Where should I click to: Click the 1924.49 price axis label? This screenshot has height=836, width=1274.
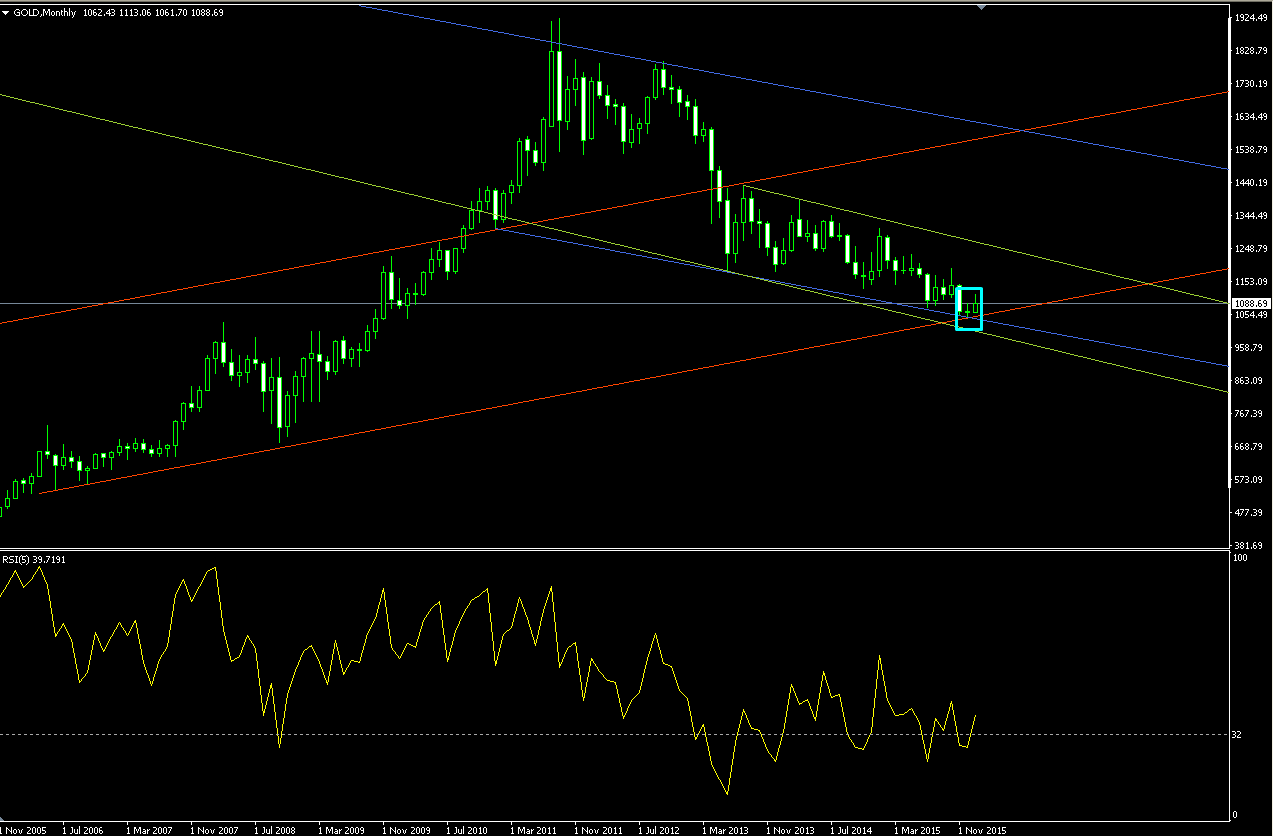point(1252,18)
